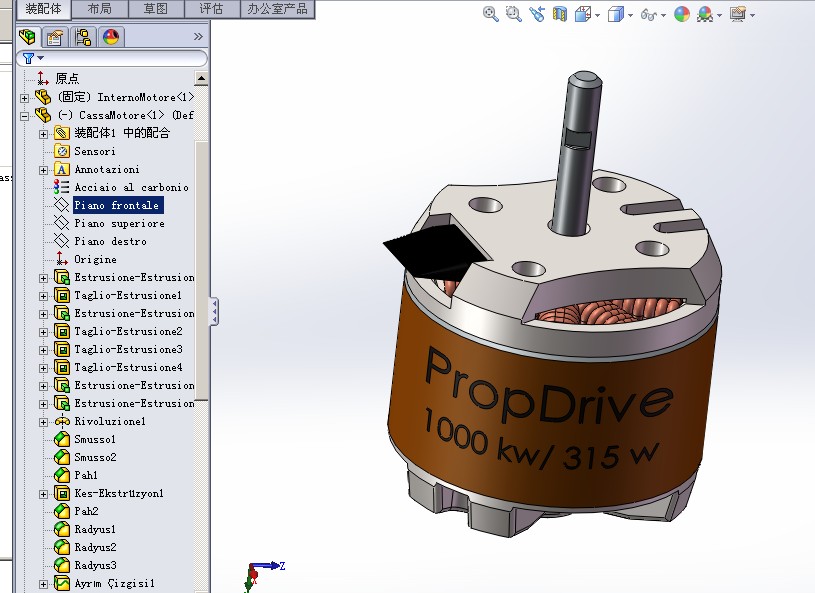Click the Zoom to Fit magnifier icon

[x=491, y=14]
